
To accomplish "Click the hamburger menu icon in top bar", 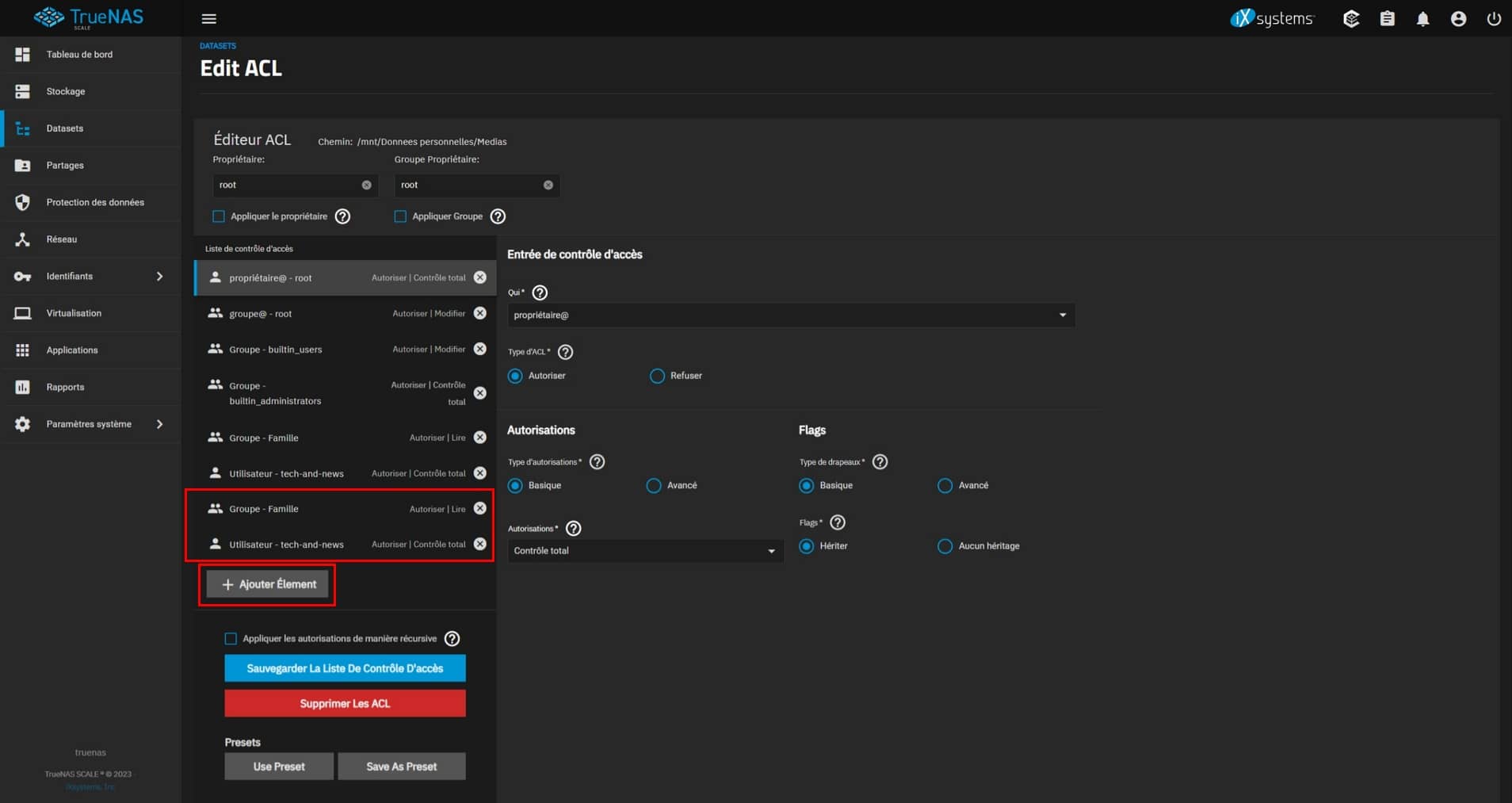I will pyautogui.click(x=209, y=19).
